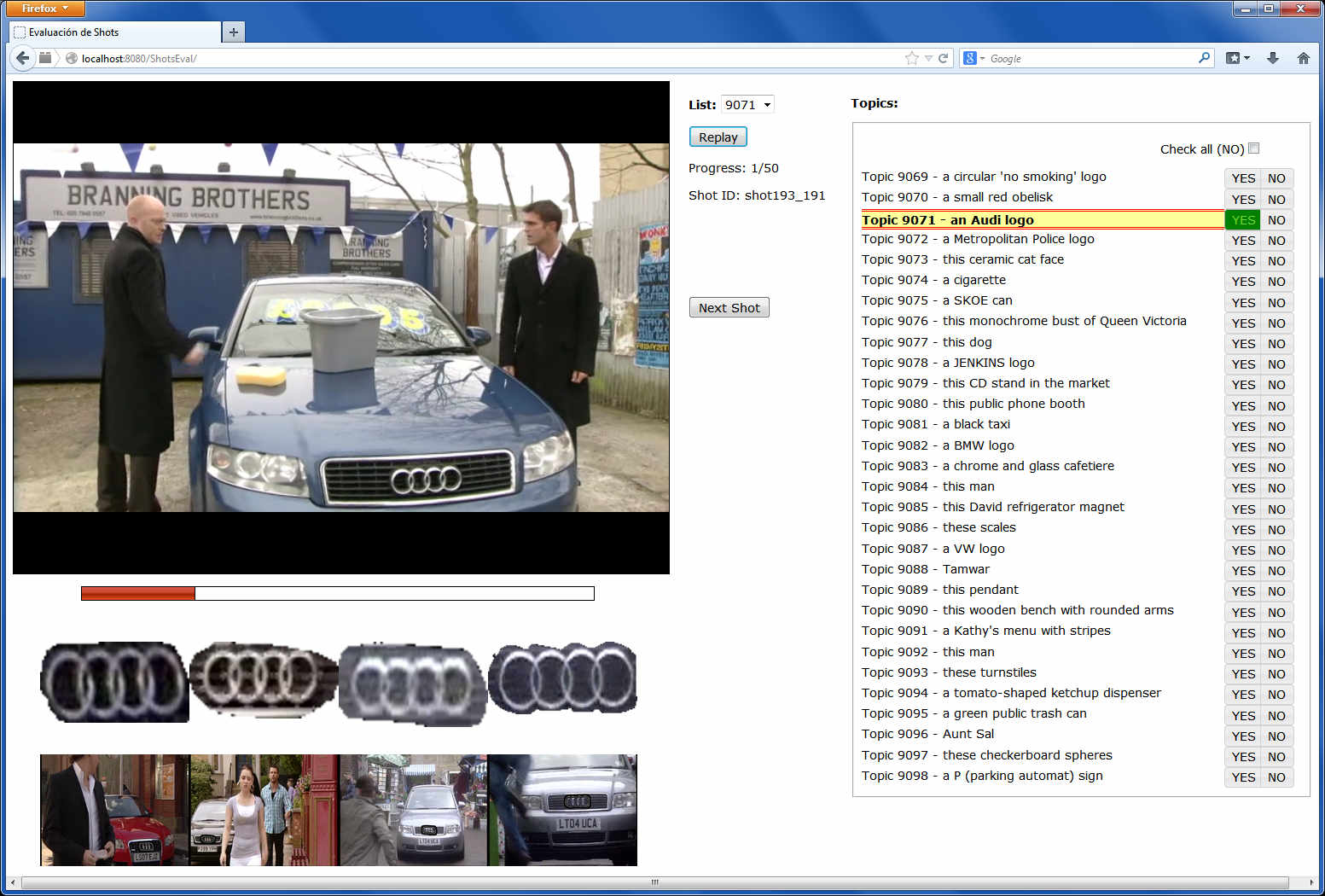Screen dimensions: 1325x896
Task: Click the example image with woman in white top
Action: 264,810
